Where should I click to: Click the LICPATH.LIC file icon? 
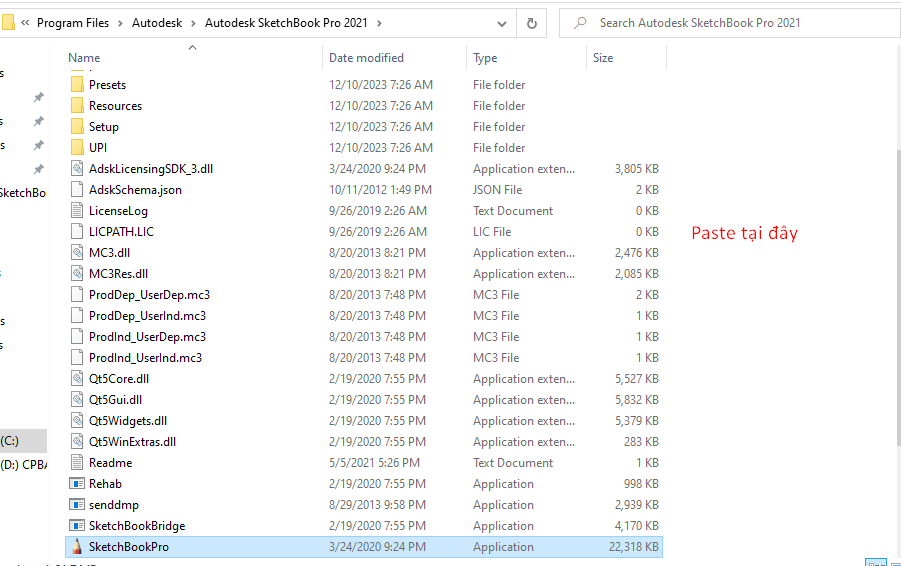tap(77, 232)
